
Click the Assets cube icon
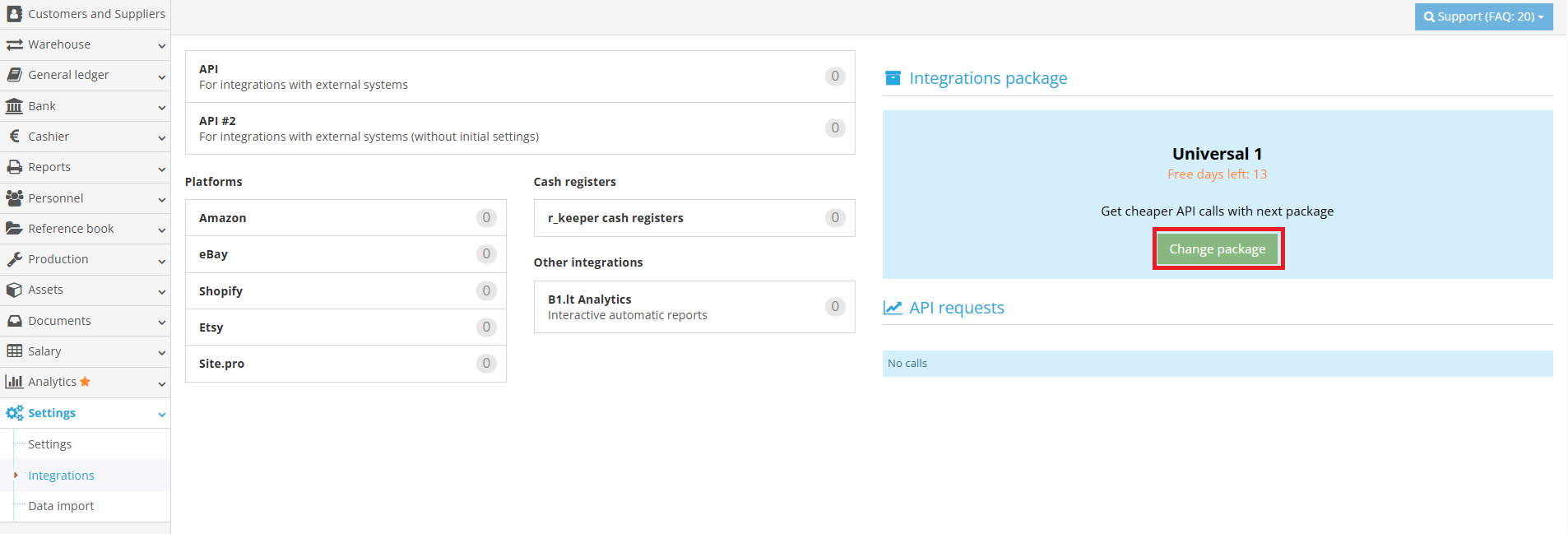pos(14,290)
